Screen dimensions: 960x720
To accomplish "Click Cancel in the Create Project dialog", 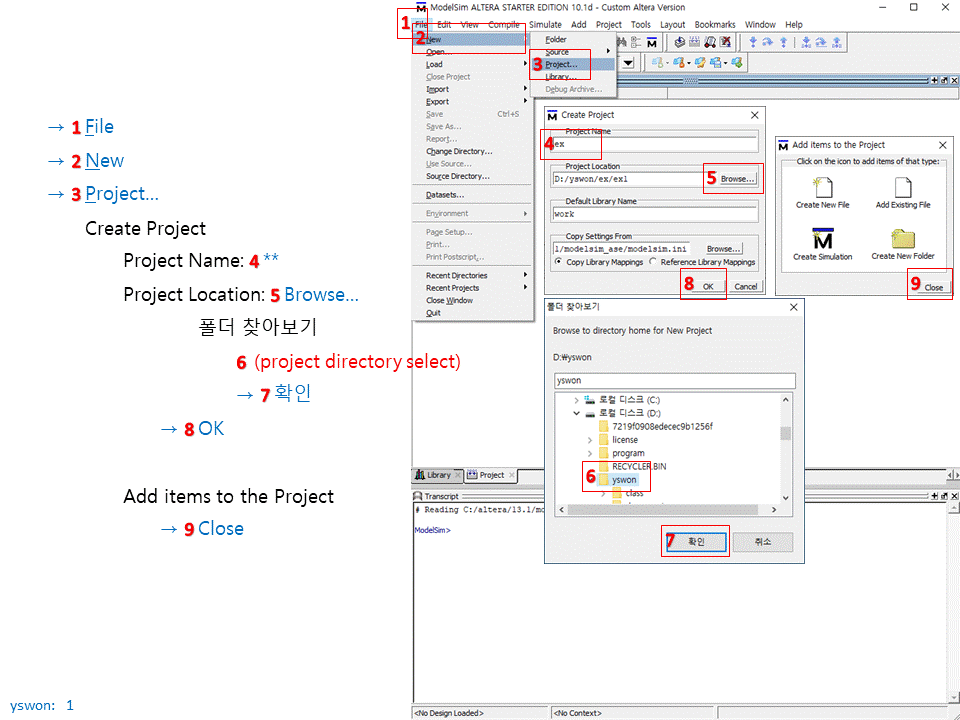I will click(745, 287).
